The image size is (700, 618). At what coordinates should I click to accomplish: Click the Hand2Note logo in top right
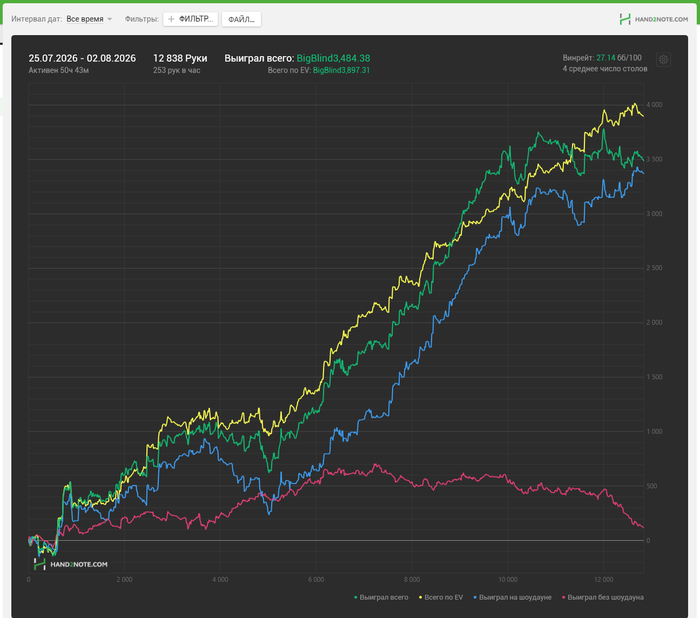click(x=654, y=19)
